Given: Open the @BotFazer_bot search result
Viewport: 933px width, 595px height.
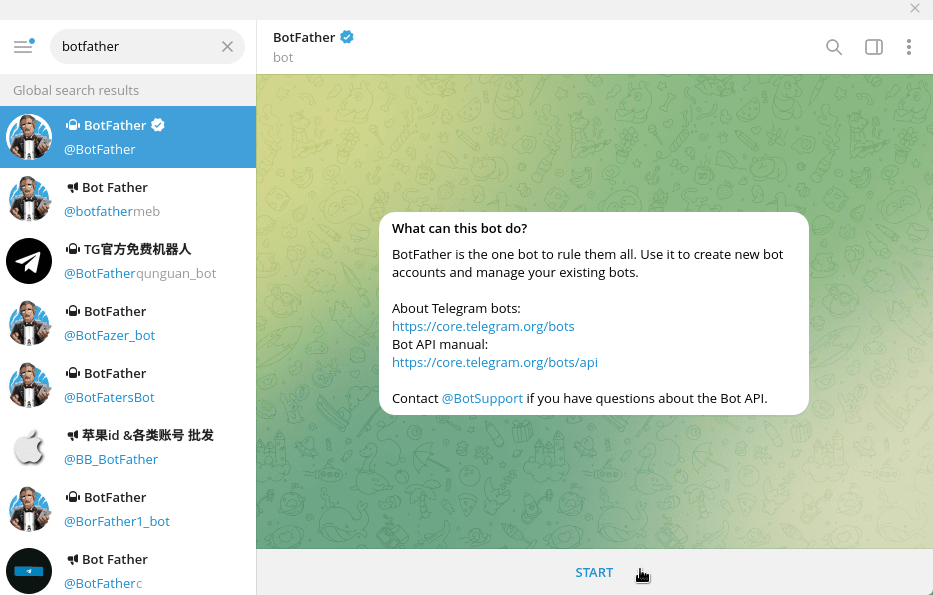Looking at the screenshot, I should (x=128, y=322).
